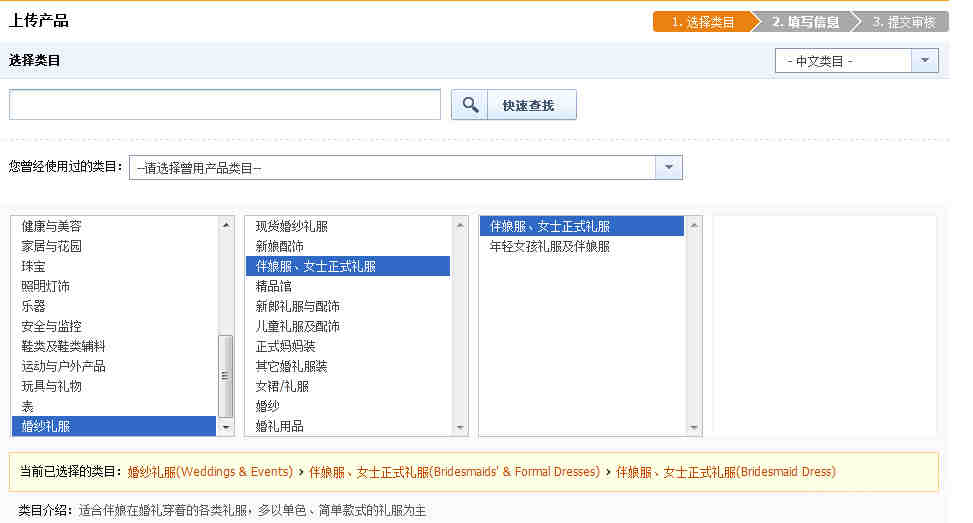Select 伴娘服、女士正式礼服 in third list

point(582,226)
